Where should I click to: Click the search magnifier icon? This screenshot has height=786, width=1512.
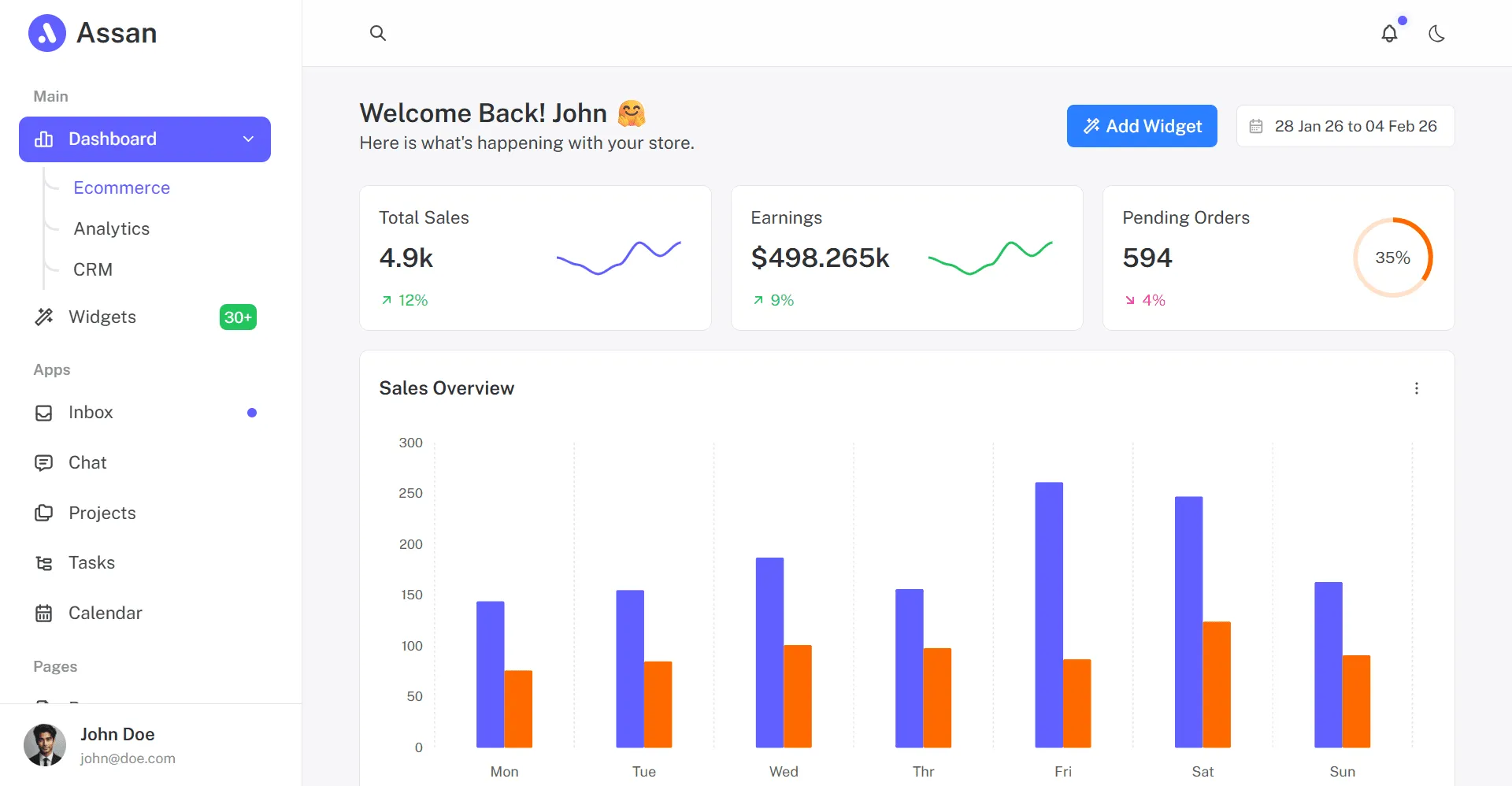[x=378, y=33]
